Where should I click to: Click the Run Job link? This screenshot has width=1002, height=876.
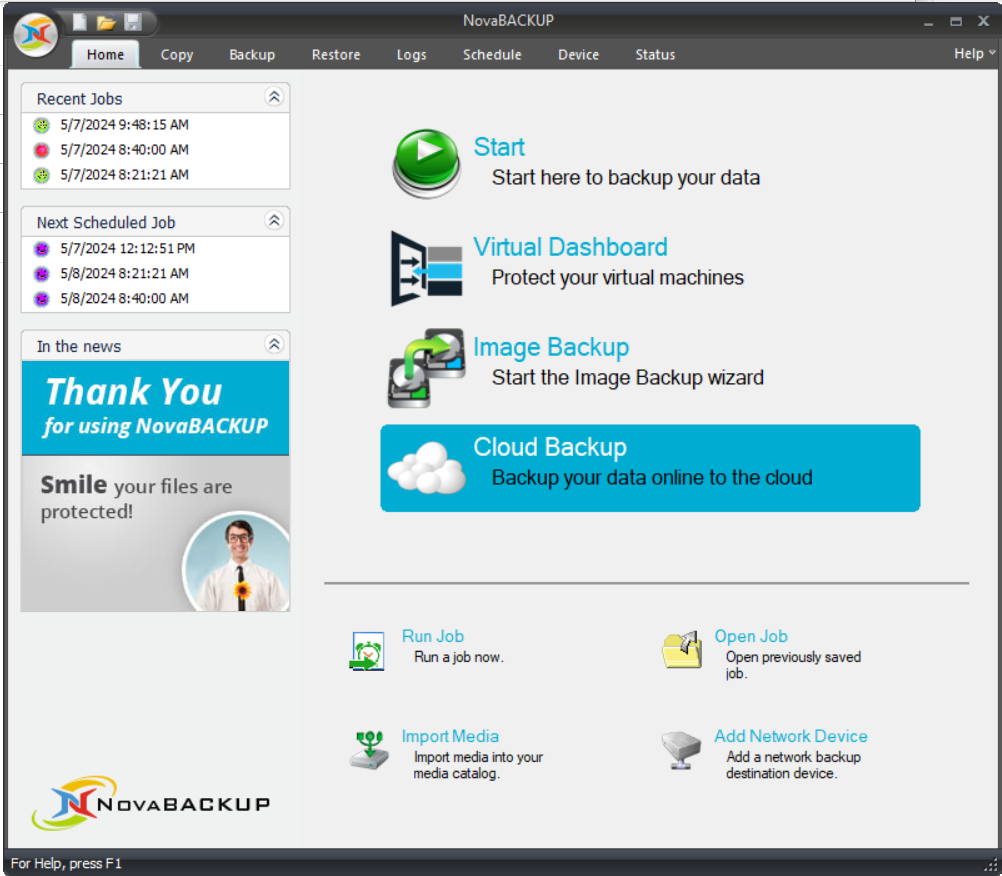pos(433,636)
